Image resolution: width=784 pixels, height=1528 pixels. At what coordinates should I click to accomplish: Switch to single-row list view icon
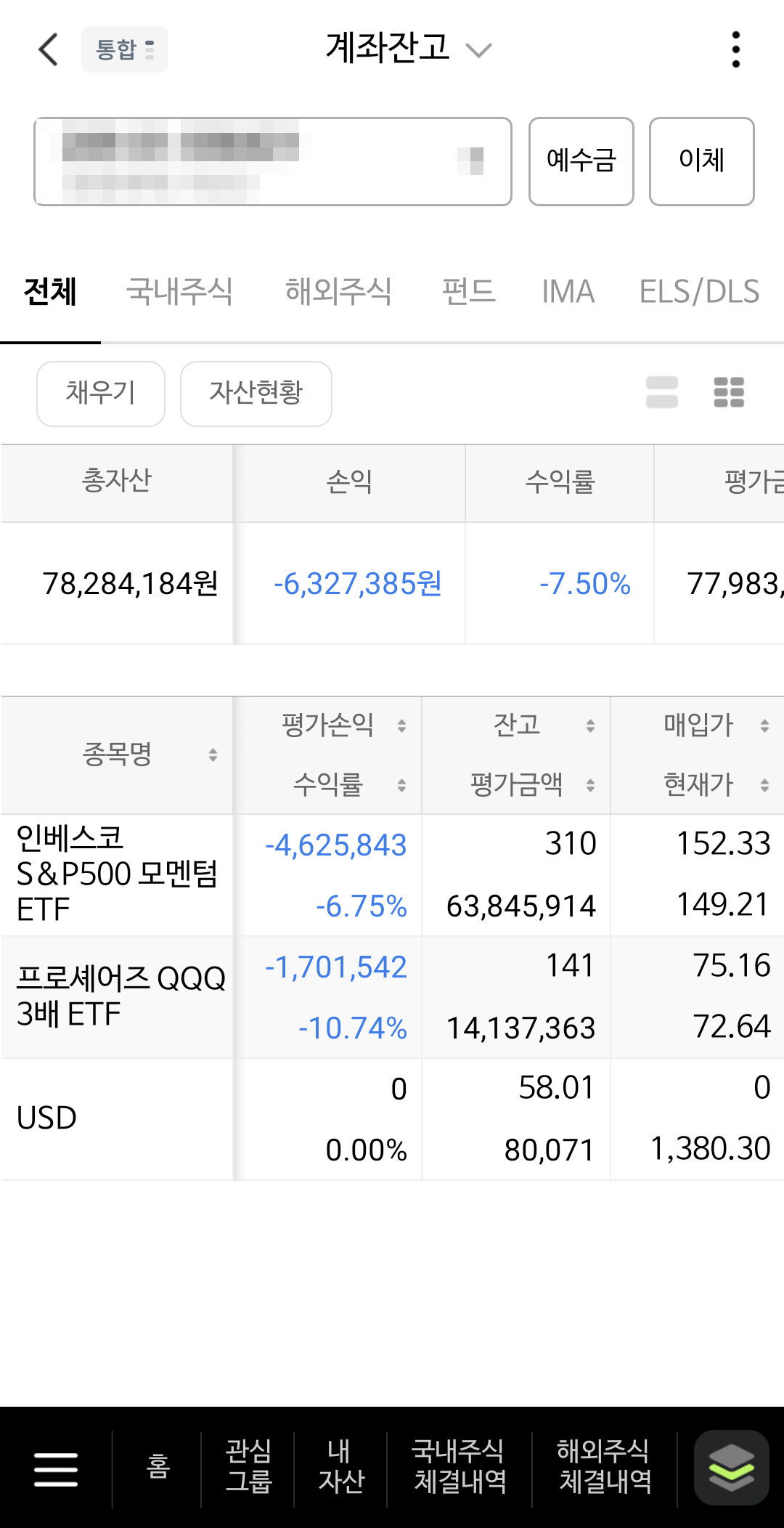pos(662,392)
